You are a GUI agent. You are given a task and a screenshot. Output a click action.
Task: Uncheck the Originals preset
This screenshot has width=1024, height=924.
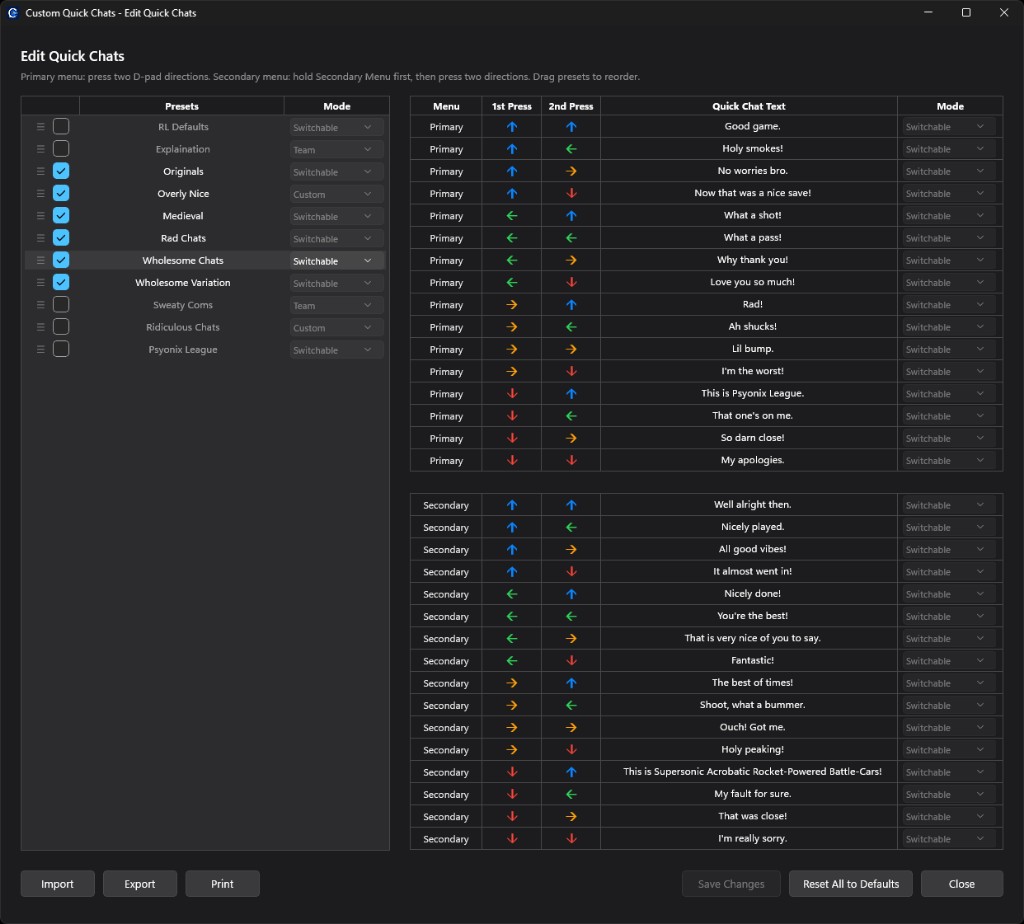pos(61,171)
